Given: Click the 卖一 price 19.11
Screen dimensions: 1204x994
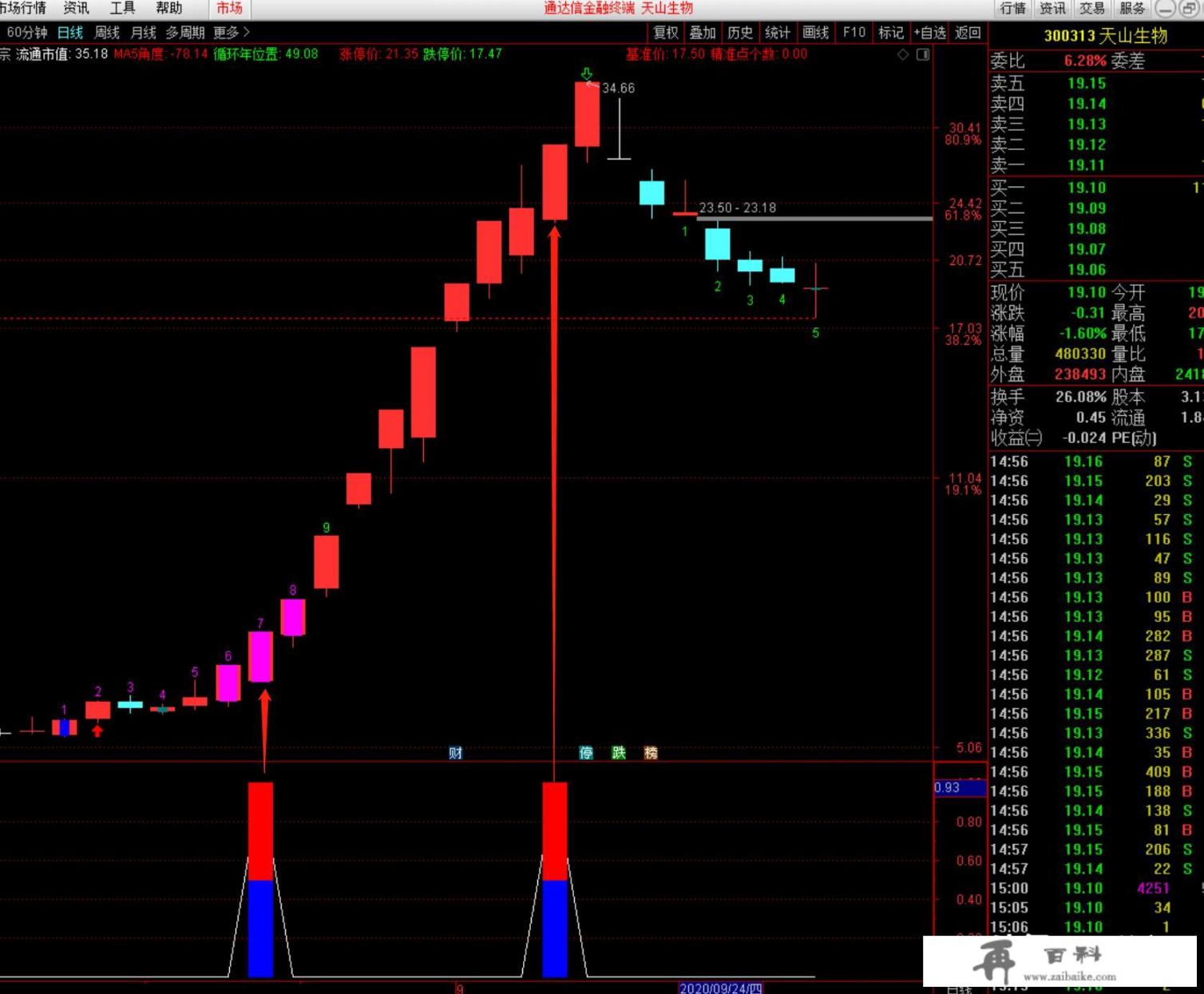Looking at the screenshot, I should click(x=1087, y=165).
